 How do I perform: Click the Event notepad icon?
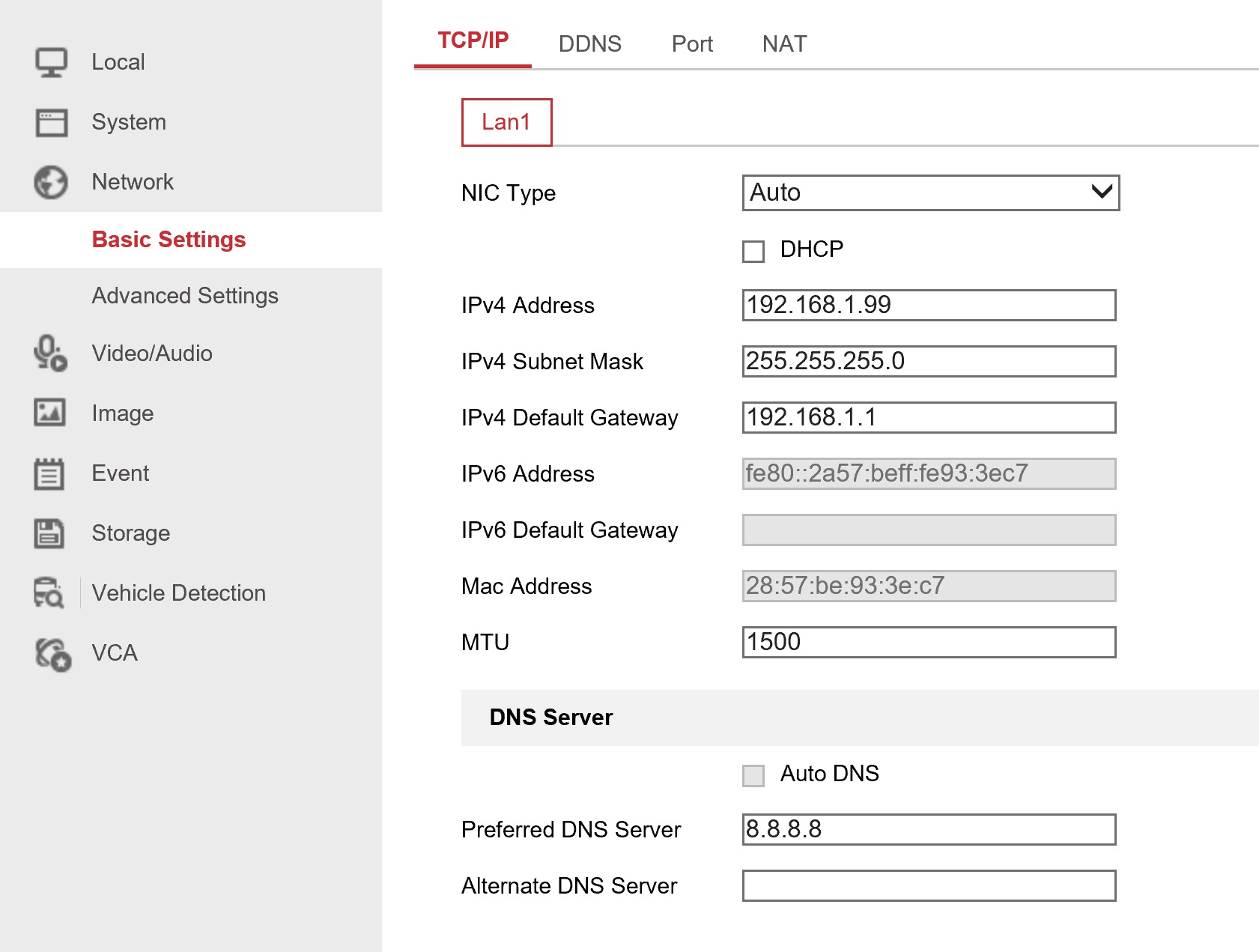click(x=49, y=473)
